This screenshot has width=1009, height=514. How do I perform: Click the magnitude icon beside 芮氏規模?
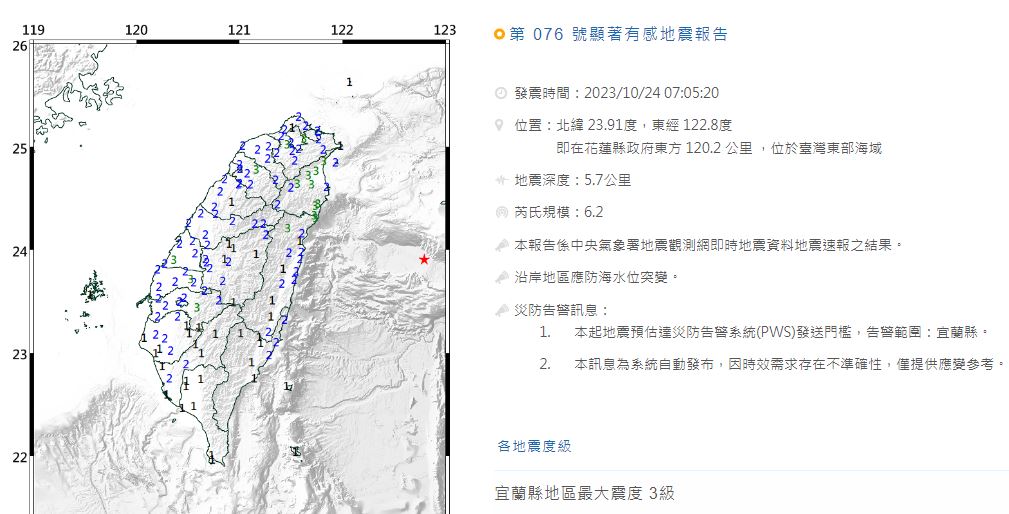[501, 212]
